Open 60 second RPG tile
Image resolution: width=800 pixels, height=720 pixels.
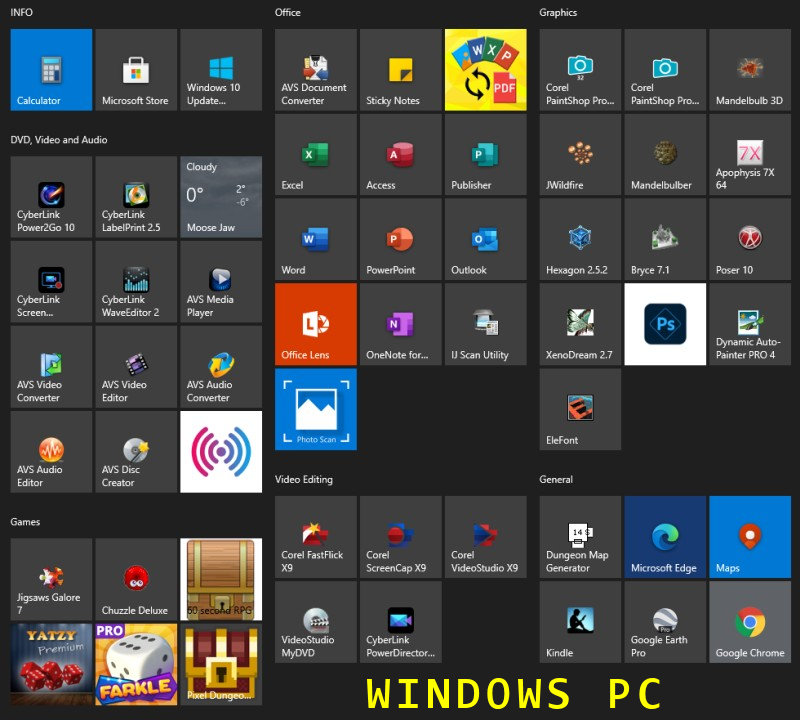click(221, 579)
